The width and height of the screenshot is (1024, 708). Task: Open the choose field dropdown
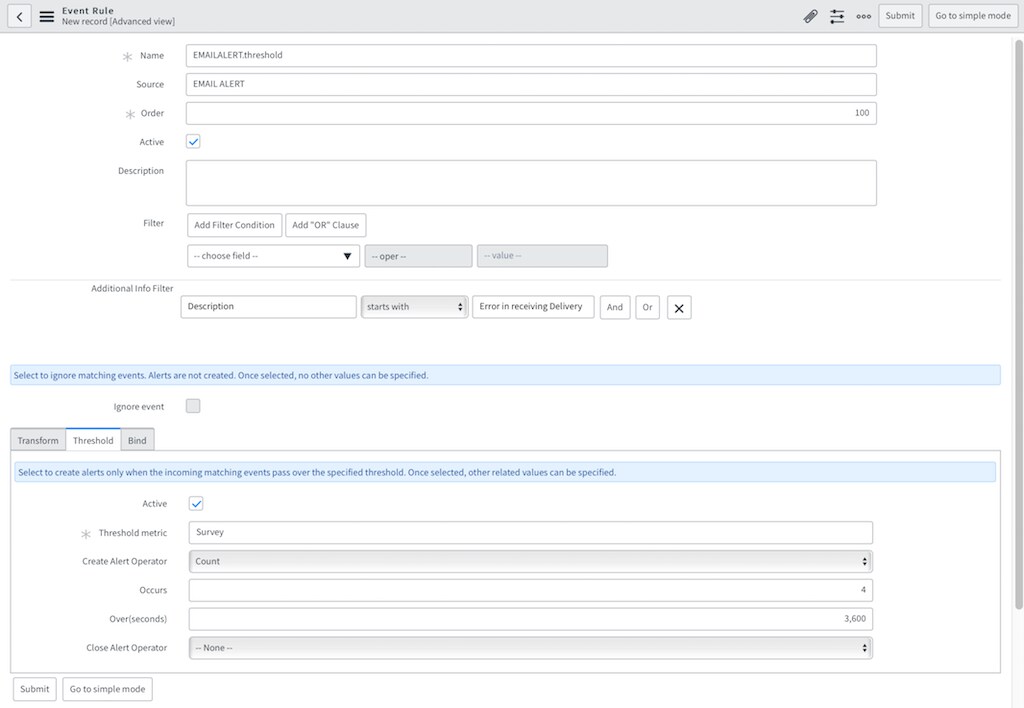coord(273,256)
